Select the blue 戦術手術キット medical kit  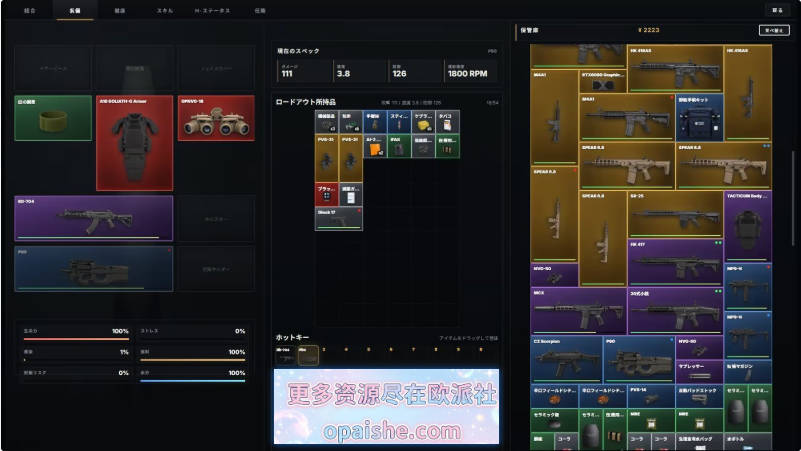point(699,117)
